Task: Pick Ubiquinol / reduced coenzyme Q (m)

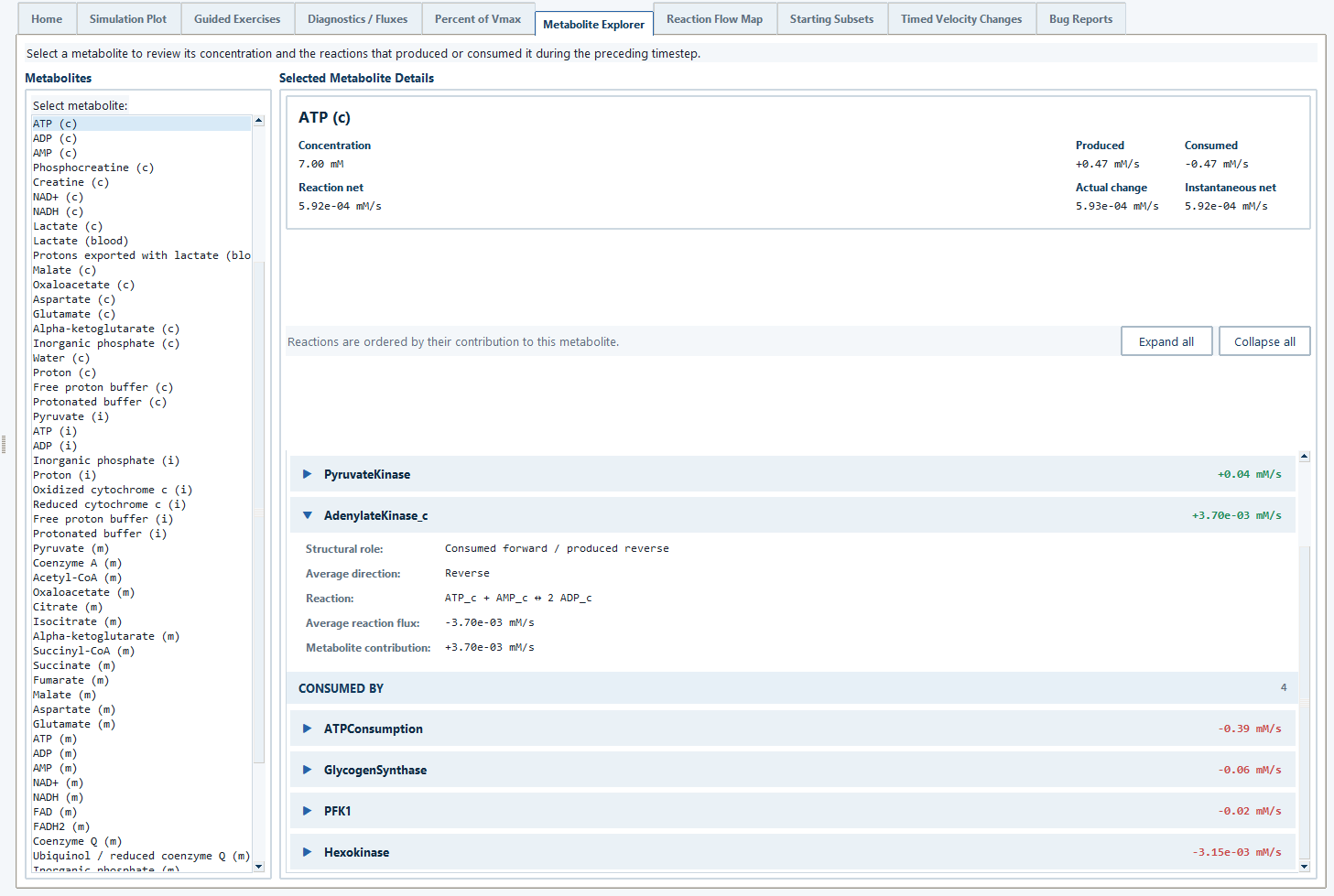Action: [141, 856]
